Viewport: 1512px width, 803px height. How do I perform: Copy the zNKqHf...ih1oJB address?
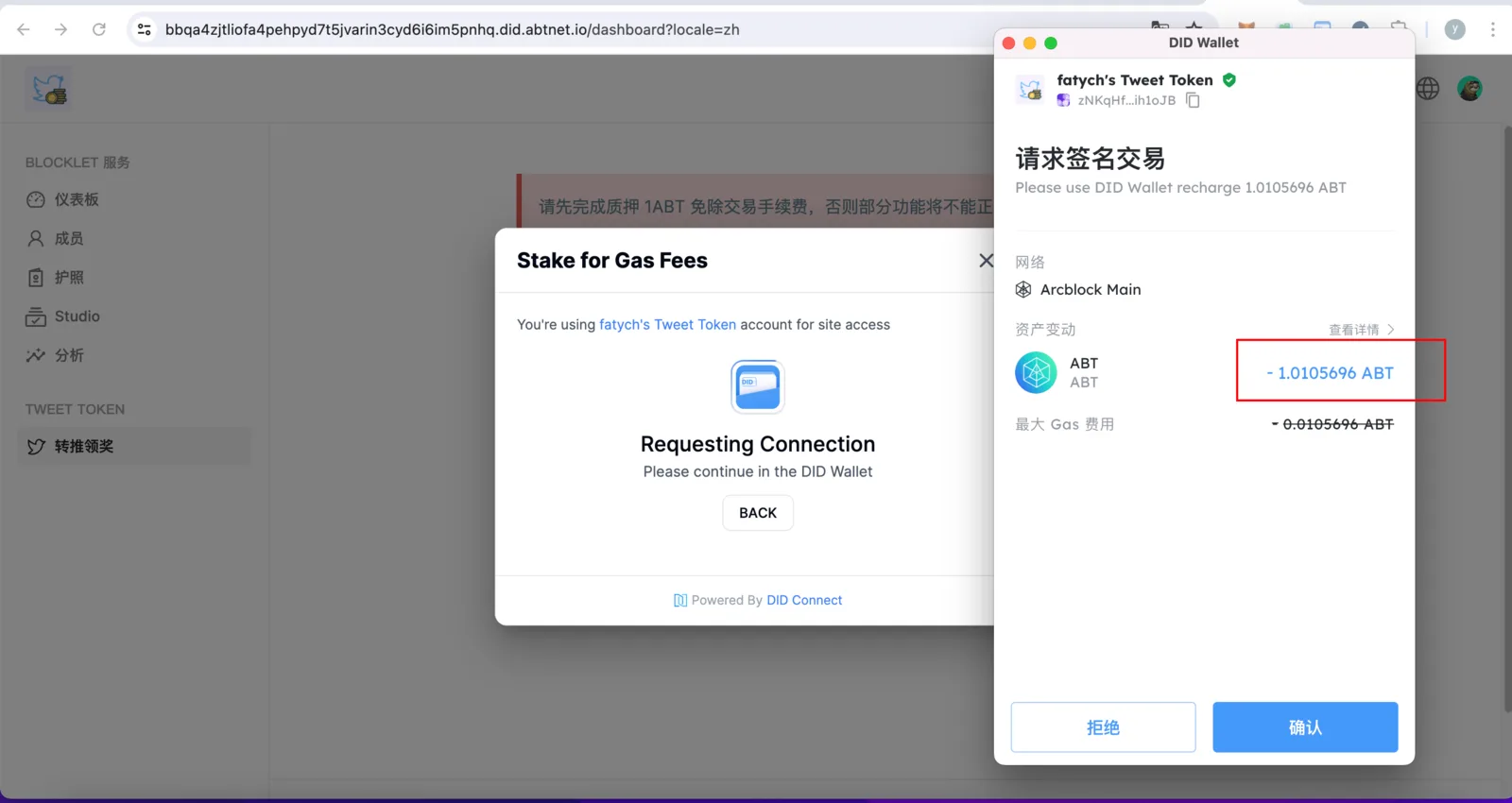[1194, 100]
